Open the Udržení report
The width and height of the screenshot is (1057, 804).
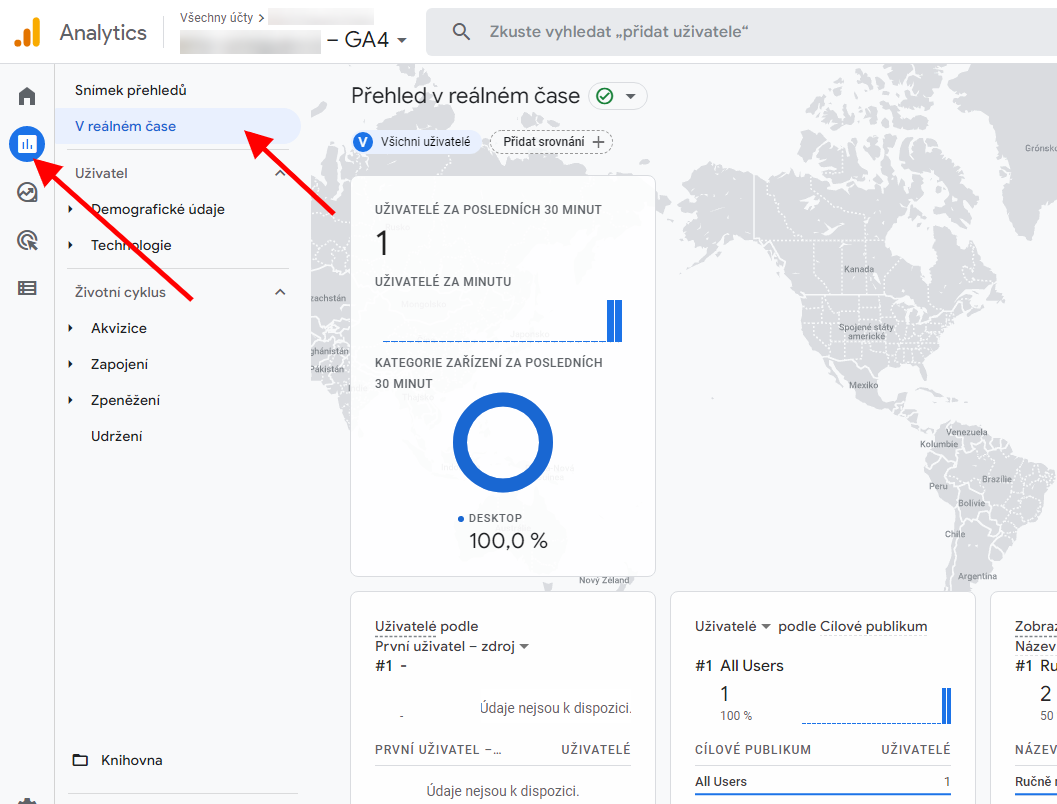(116, 436)
